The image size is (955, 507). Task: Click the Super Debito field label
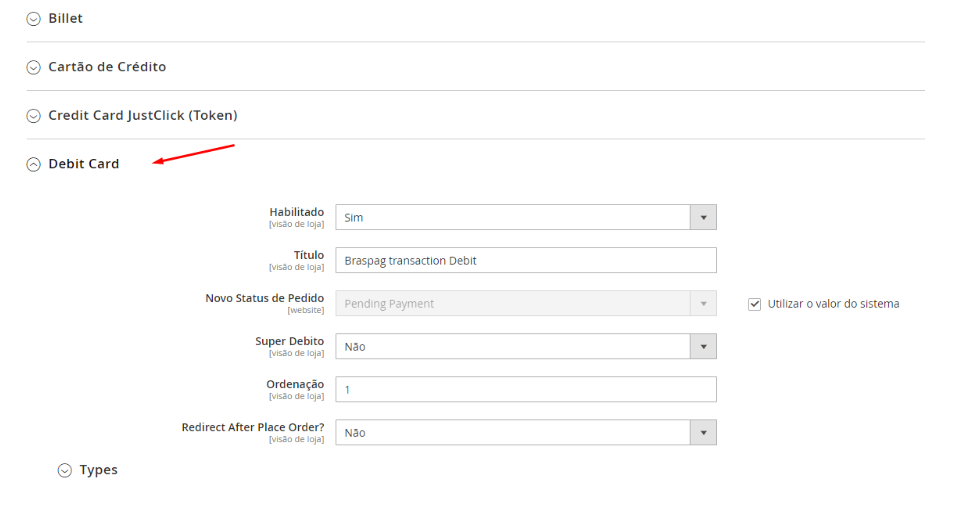coord(289,341)
